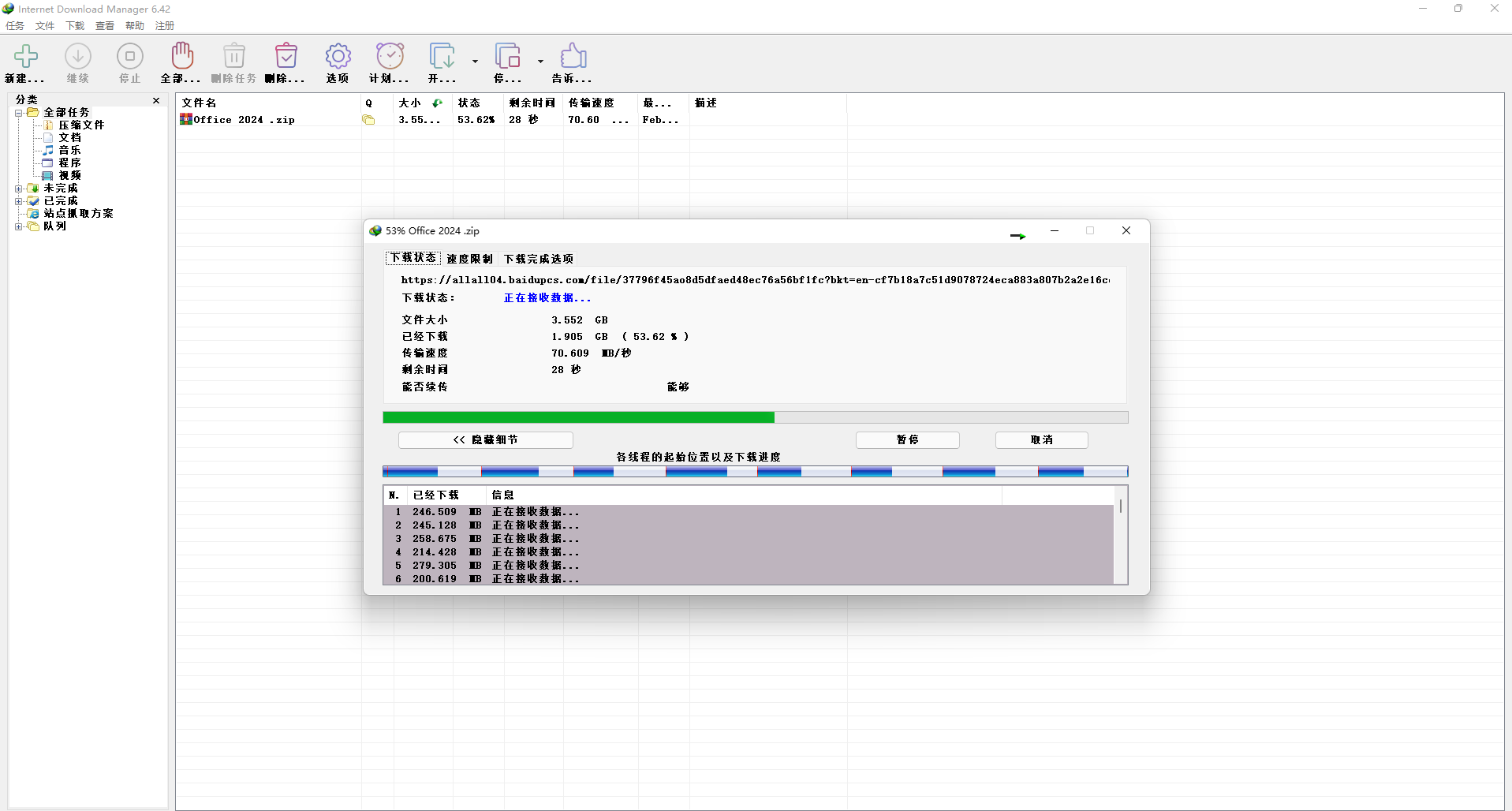Click the IDM logo in dialog title bar
The height and width of the screenshot is (811, 1512).
pyautogui.click(x=375, y=230)
